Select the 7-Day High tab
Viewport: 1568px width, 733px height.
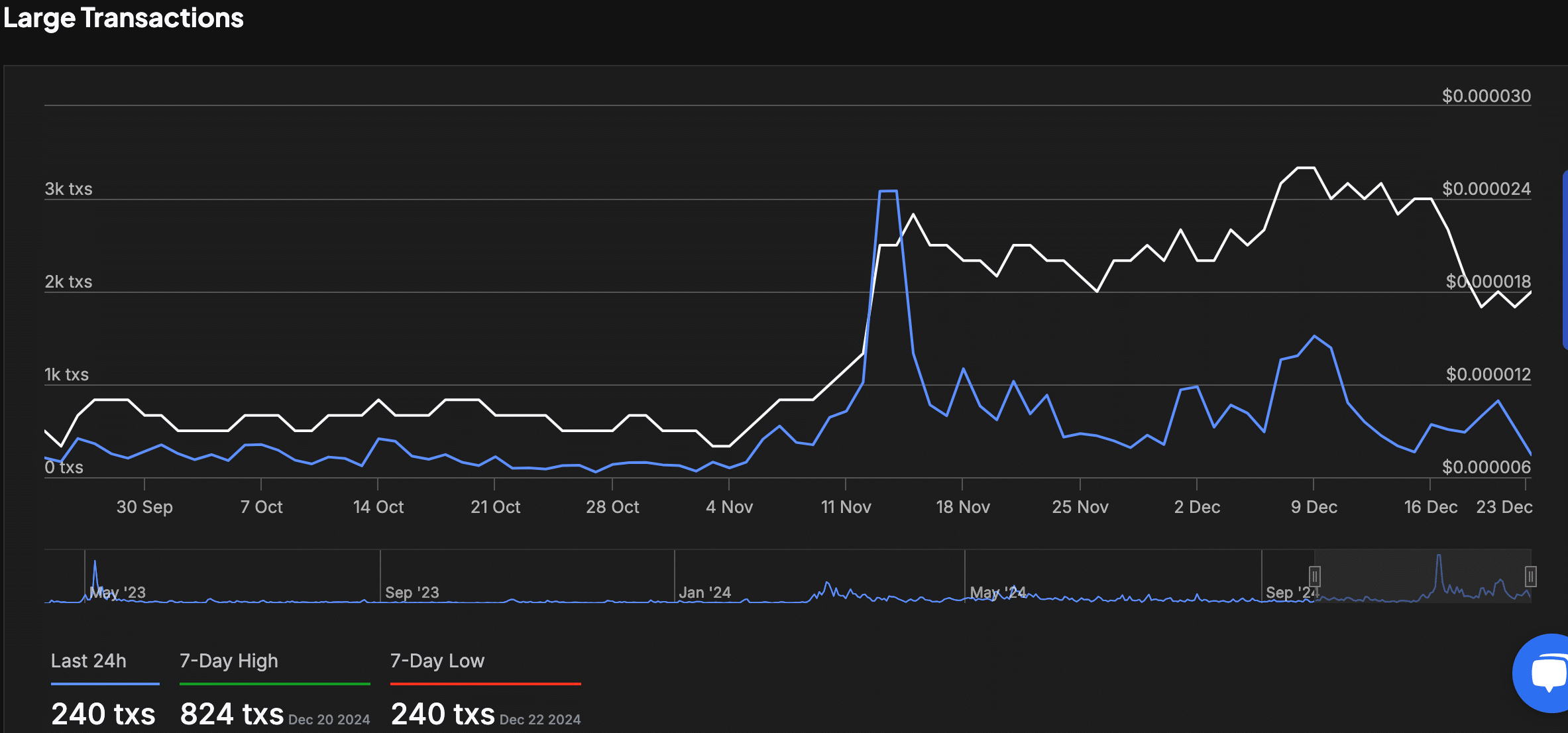pyautogui.click(x=229, y=661)
